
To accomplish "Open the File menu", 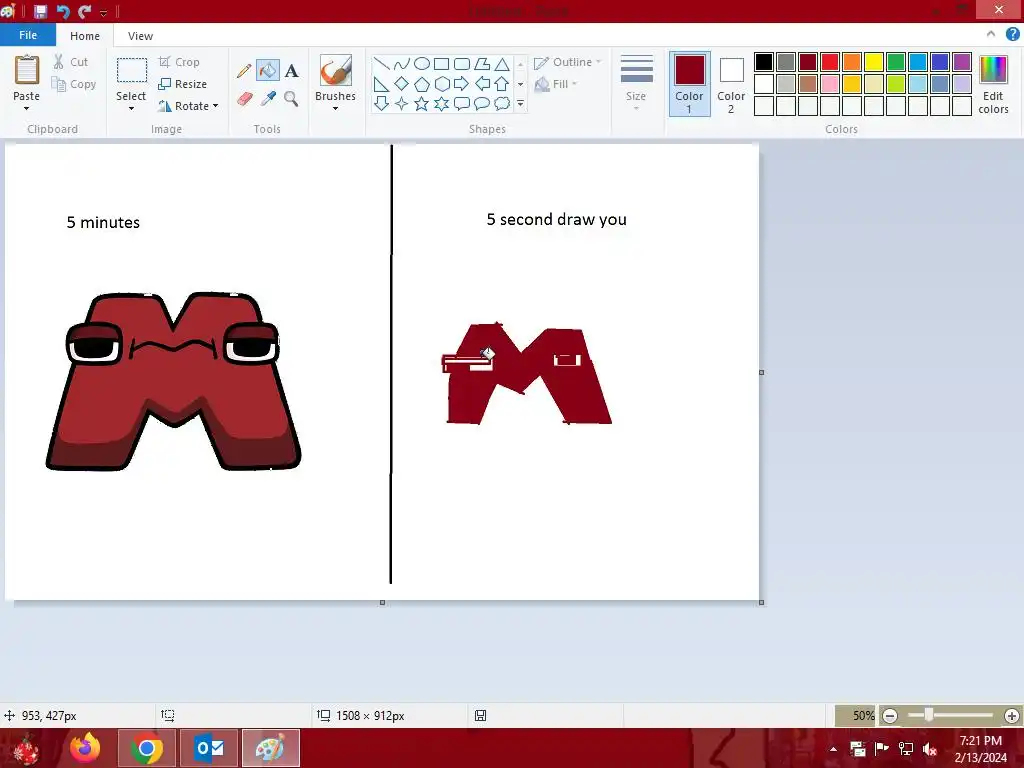I will (28, 35).
